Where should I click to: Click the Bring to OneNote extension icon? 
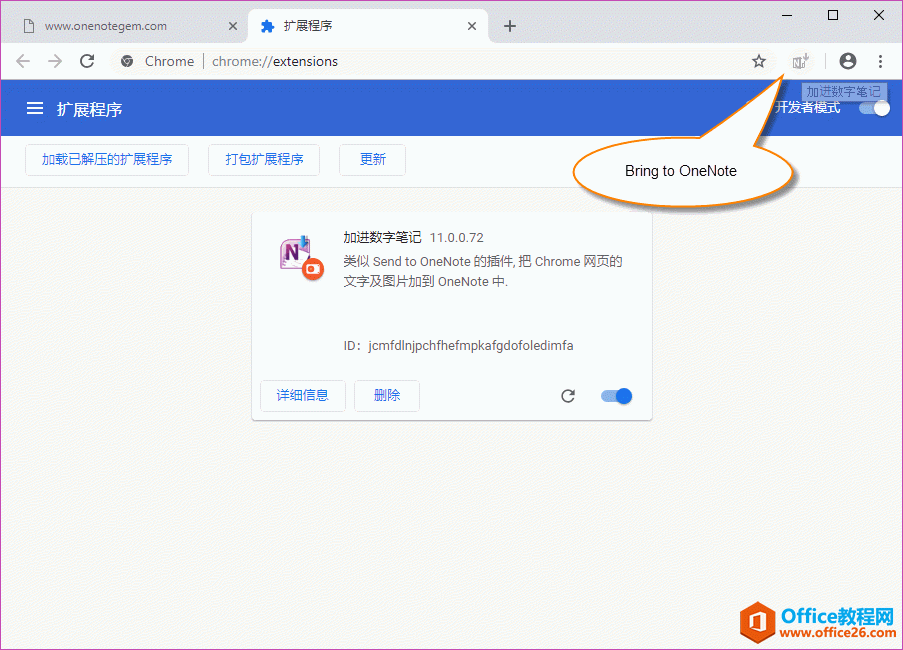[x=799, y=61]
